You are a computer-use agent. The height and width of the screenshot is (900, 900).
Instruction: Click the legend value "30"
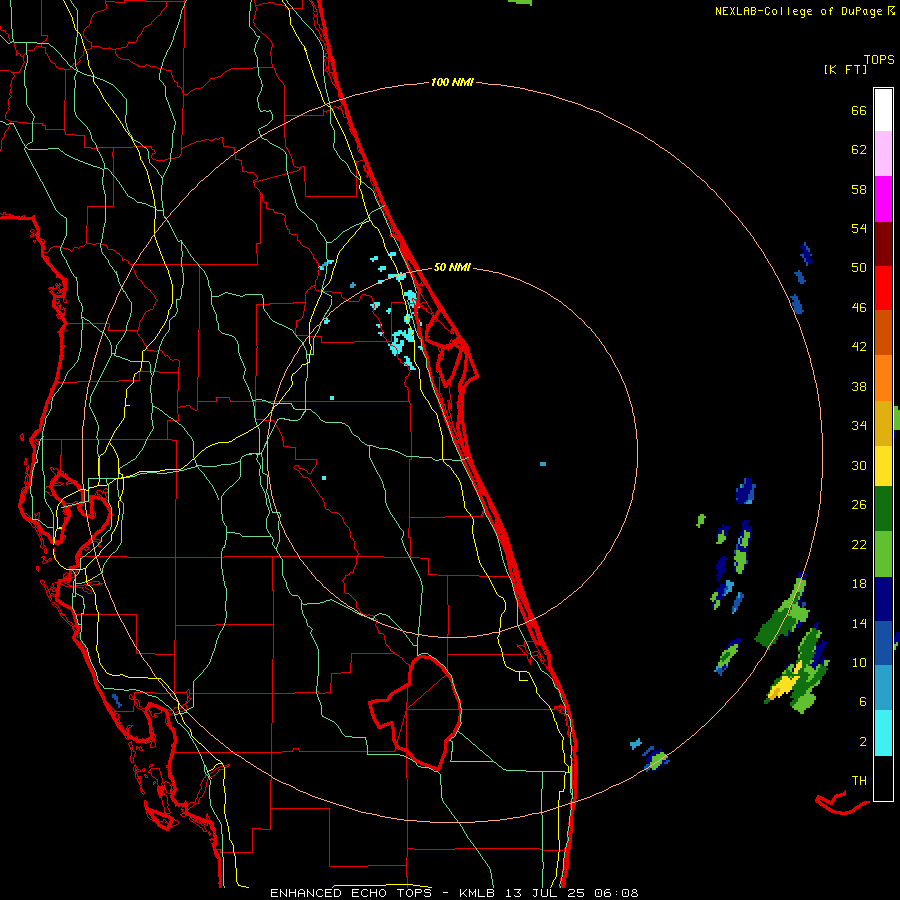click(859, 465)
